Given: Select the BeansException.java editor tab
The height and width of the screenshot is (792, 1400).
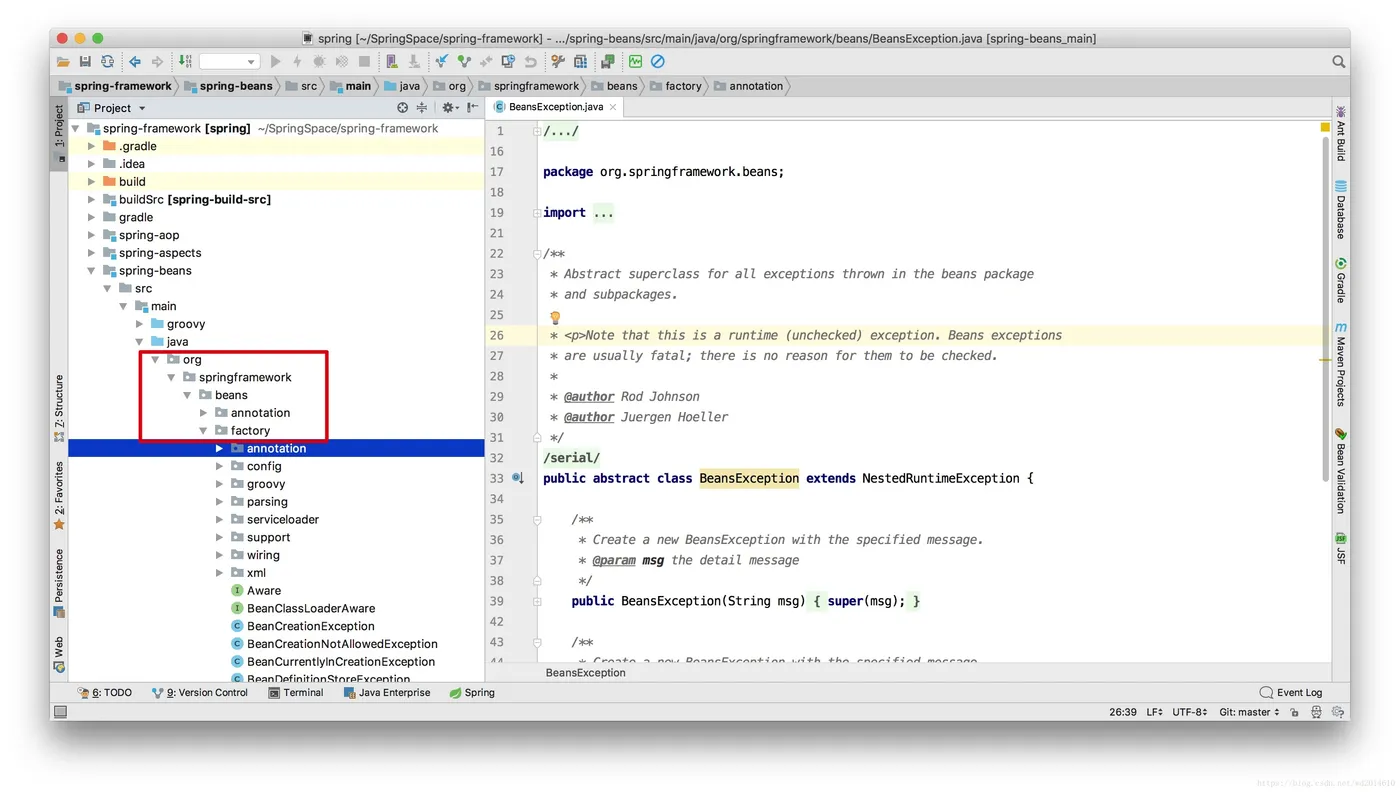Looking at the screenshot, I should [x=556, y=107].
